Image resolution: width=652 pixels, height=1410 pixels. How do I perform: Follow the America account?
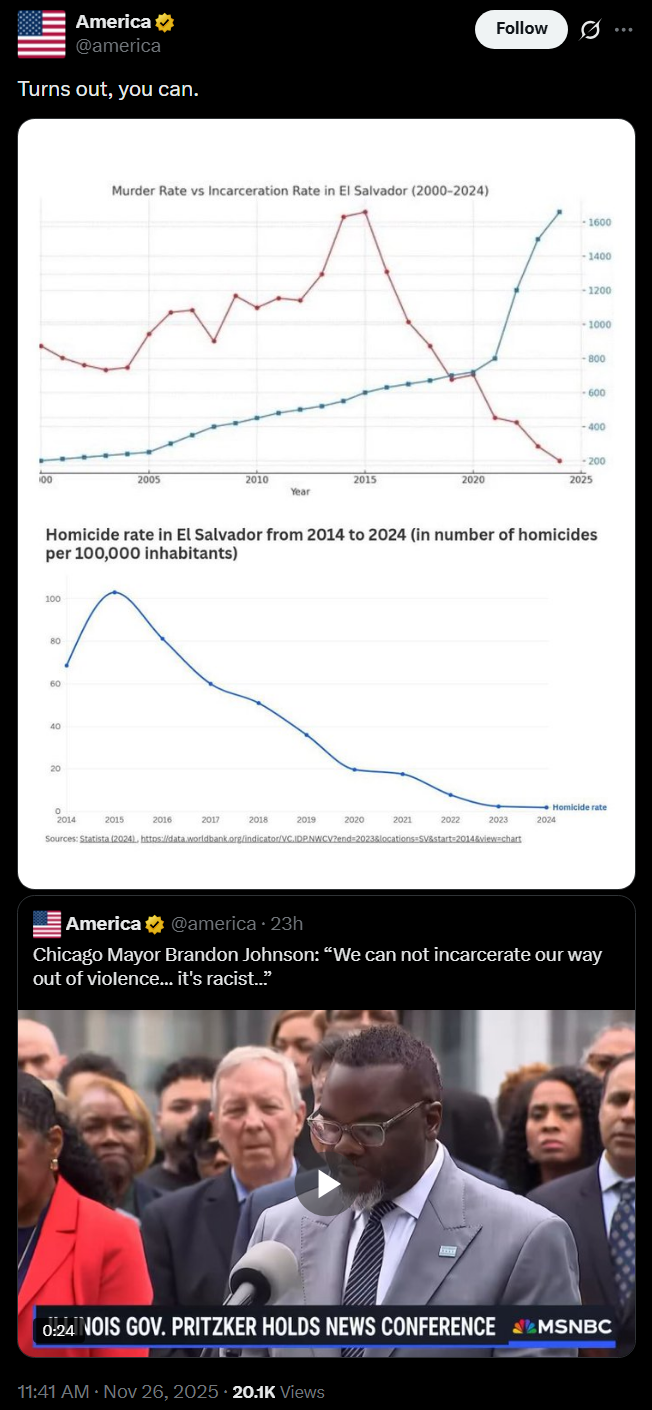(521, 29)
